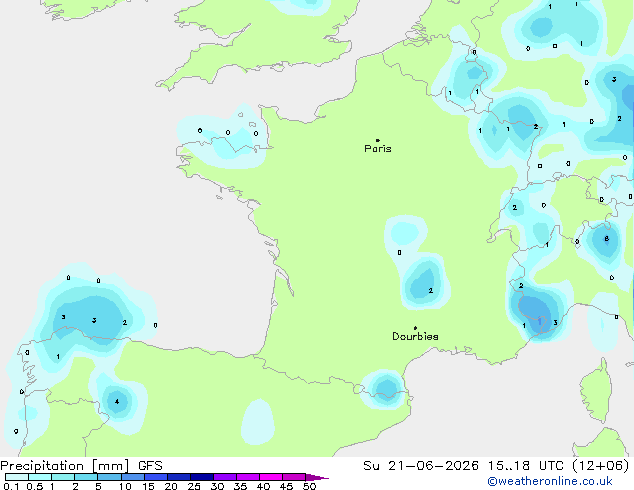Click the '50' legend scale label
634x490 pixels.
[x=309, y=486]
